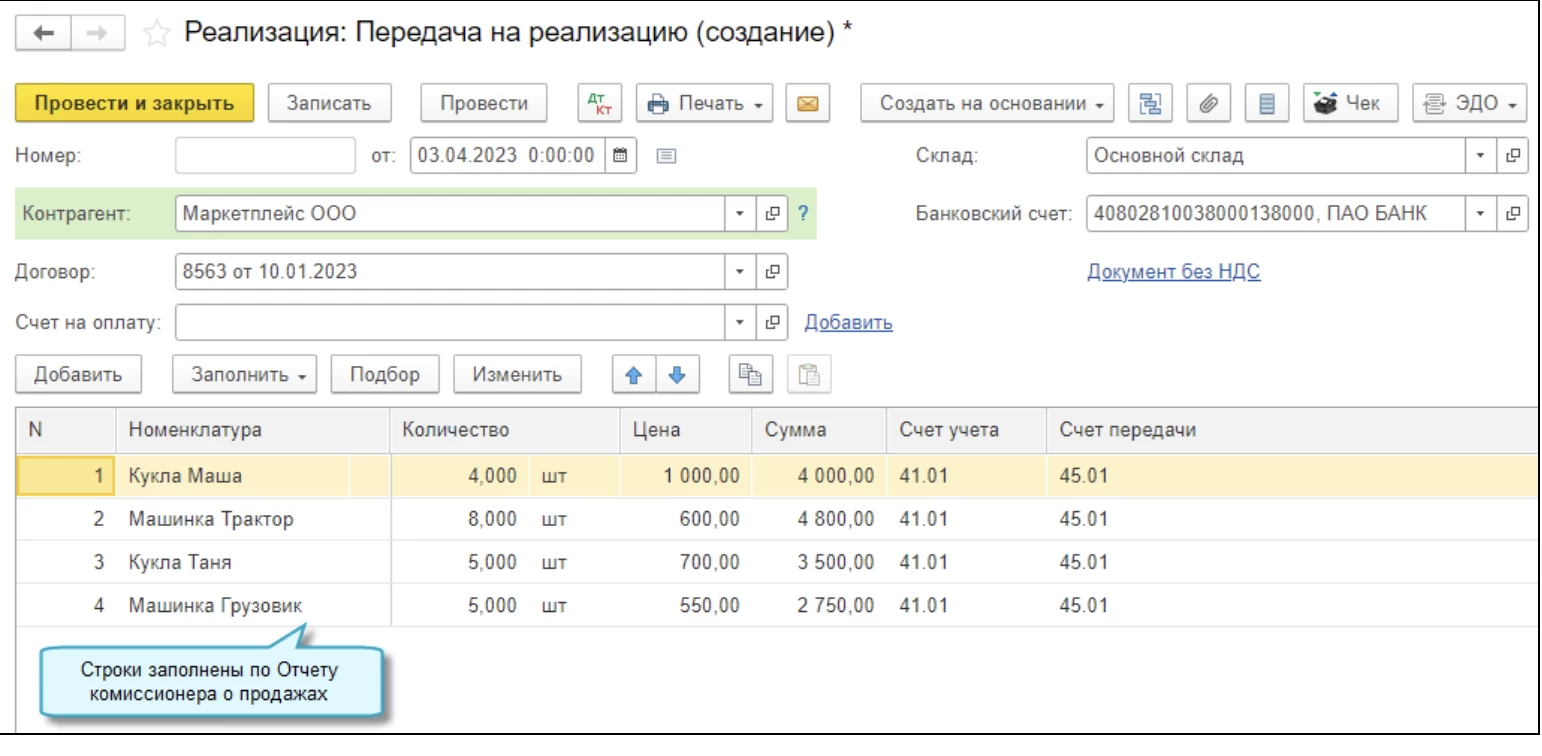Move row up with blue arrow
This screenshot has height=756, width=1542.
634,375
